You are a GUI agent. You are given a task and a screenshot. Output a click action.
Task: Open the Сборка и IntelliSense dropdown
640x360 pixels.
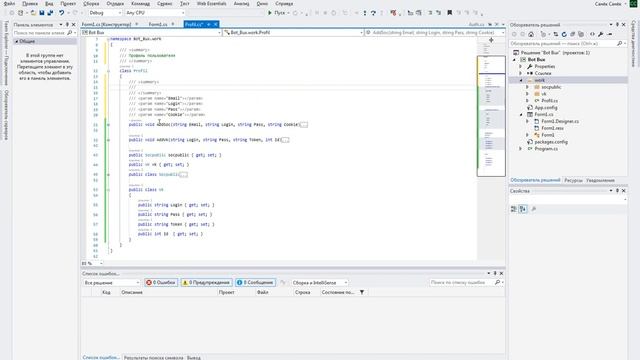point(320,282)
